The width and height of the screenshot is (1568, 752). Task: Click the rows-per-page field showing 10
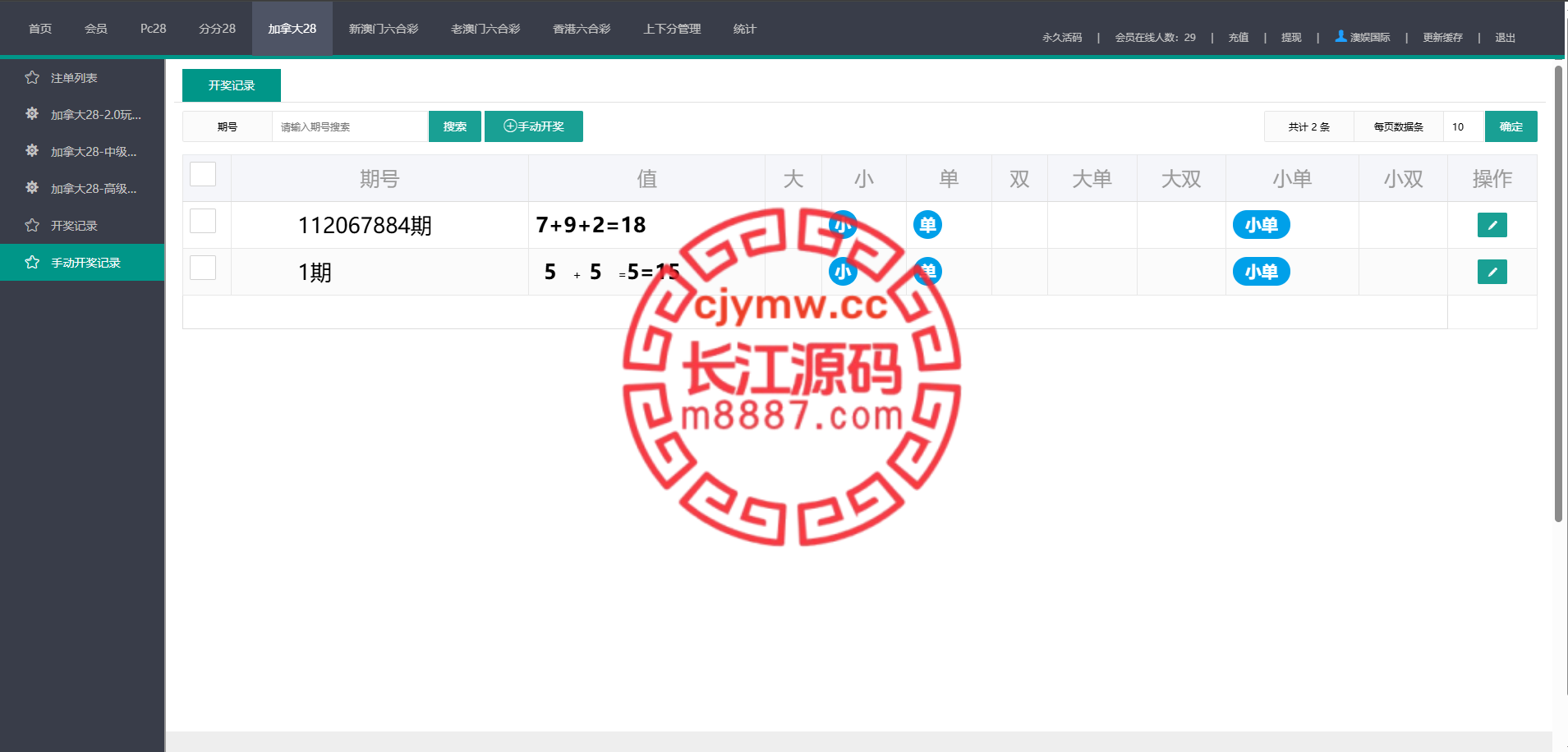click(x=1464, y=126)
